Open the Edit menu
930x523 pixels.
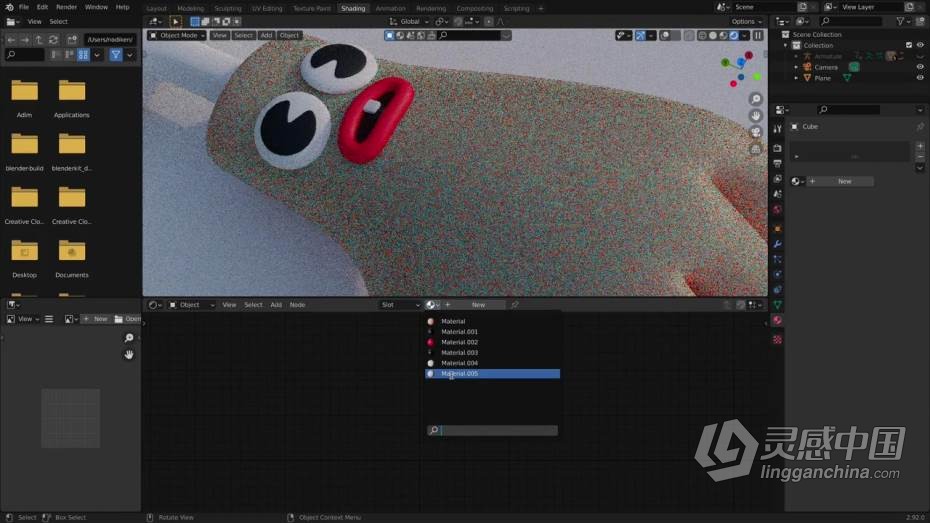(x=42, y=7)
